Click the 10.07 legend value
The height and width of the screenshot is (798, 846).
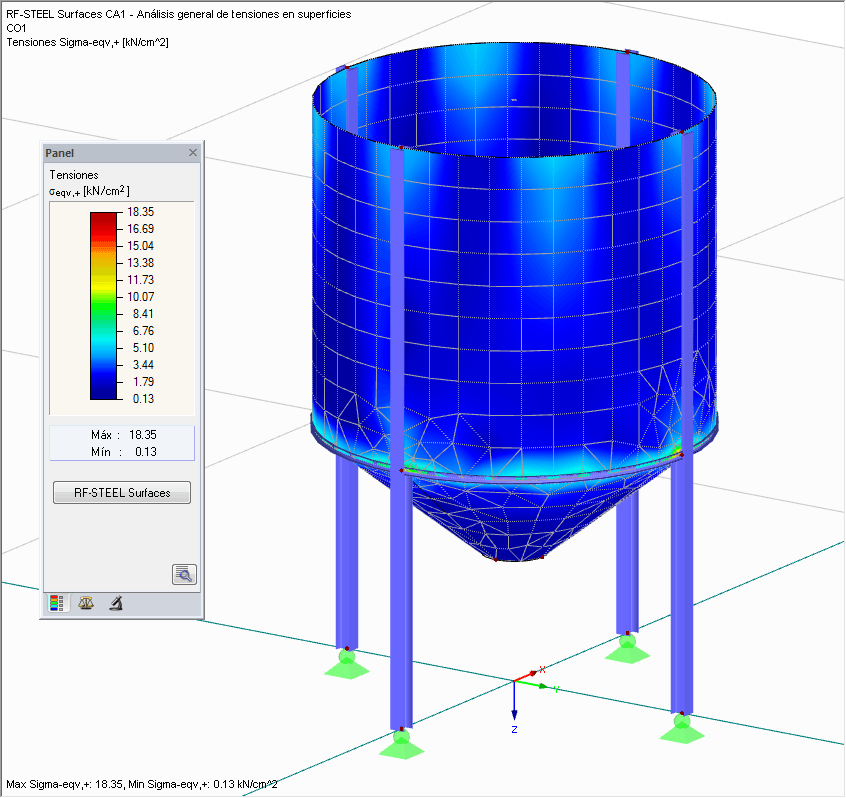point(140,297)
